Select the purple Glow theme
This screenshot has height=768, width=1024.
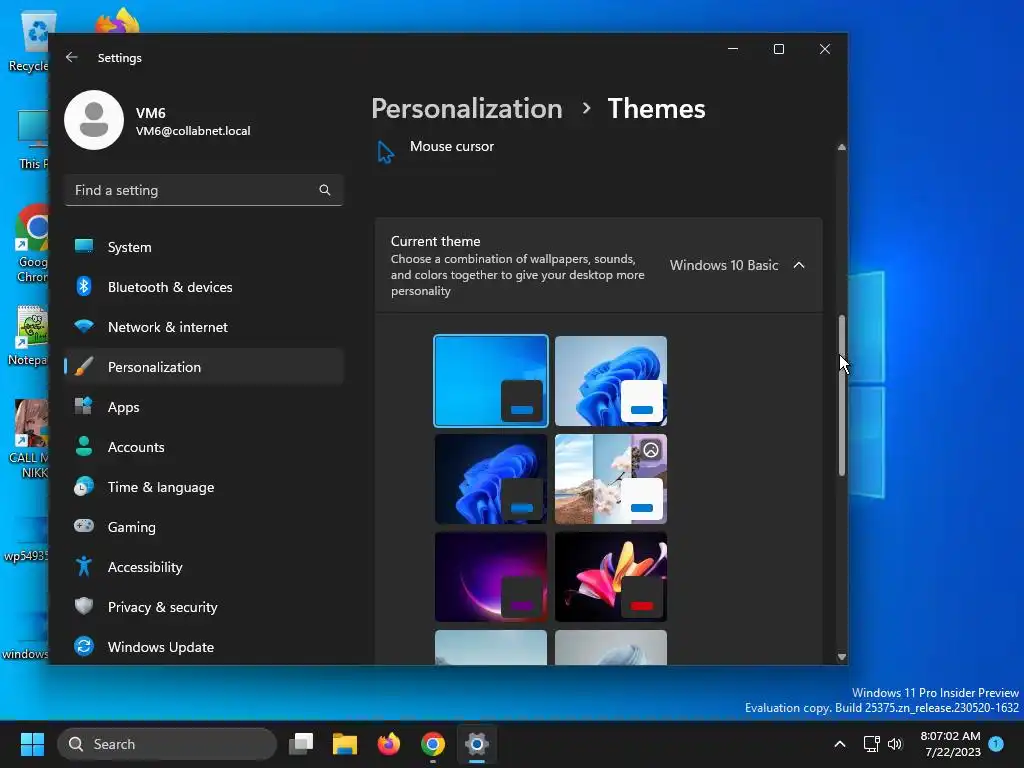(x=491, y=577)
